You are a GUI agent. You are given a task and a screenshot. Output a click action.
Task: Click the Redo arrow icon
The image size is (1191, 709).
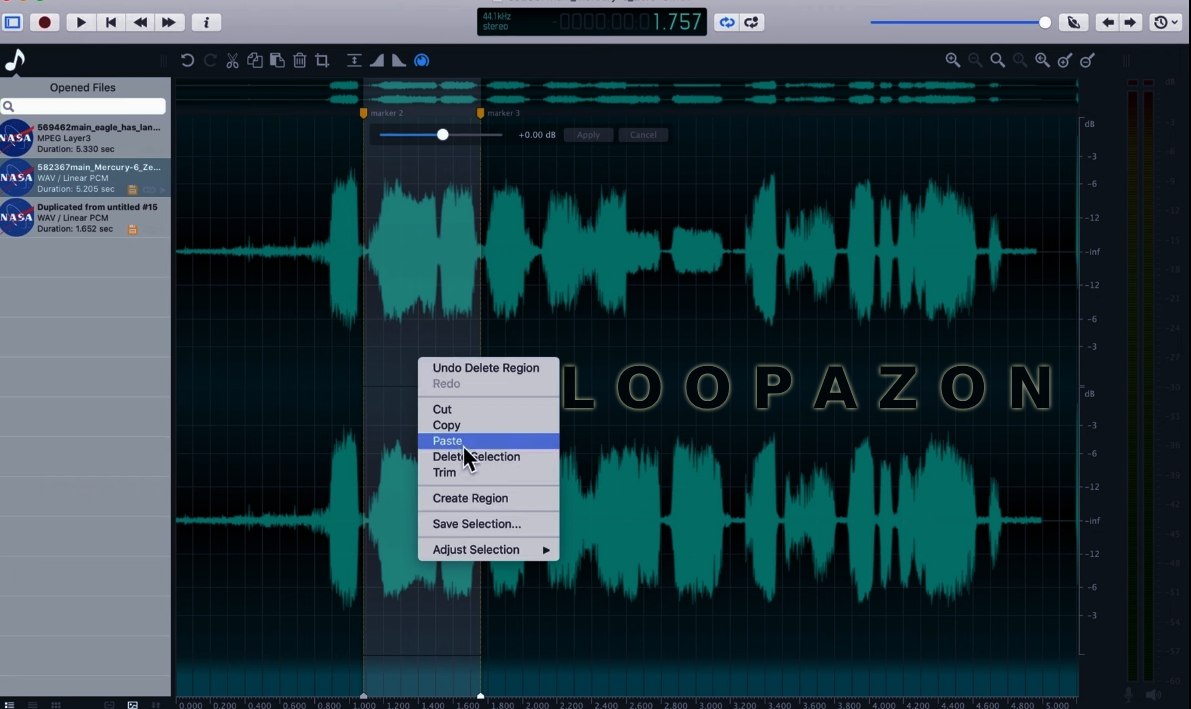(x=210, y=60)
